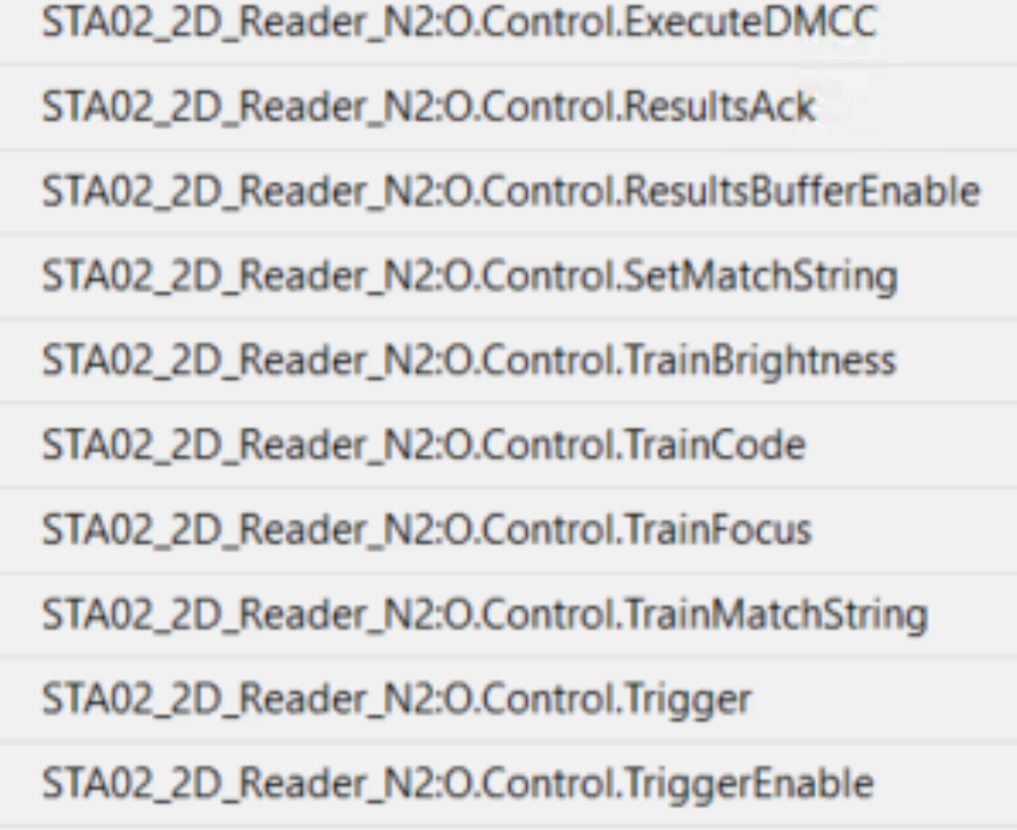The image size is (1017, 830).
Task: Highlight the reader ResultsAck output row
Action: click(x=428, y=107)
